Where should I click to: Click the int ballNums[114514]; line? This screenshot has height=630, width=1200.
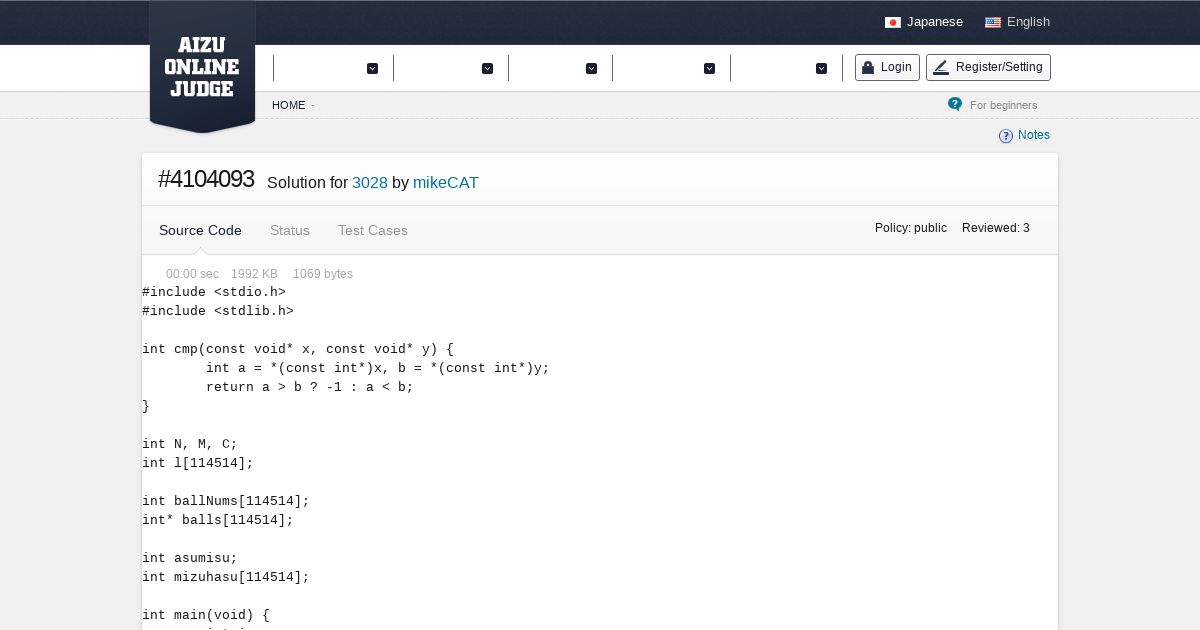pyautogui.click(x=226, y=501)
